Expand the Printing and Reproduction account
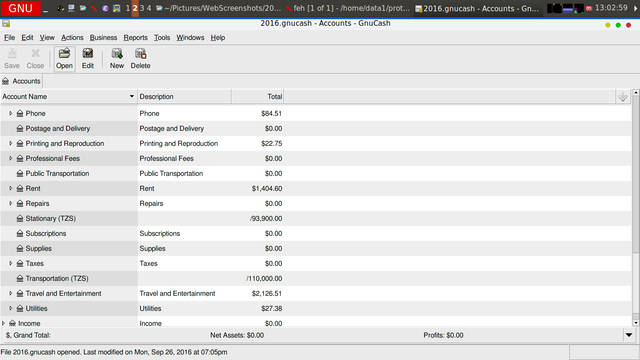 click(x=11, y=144)
